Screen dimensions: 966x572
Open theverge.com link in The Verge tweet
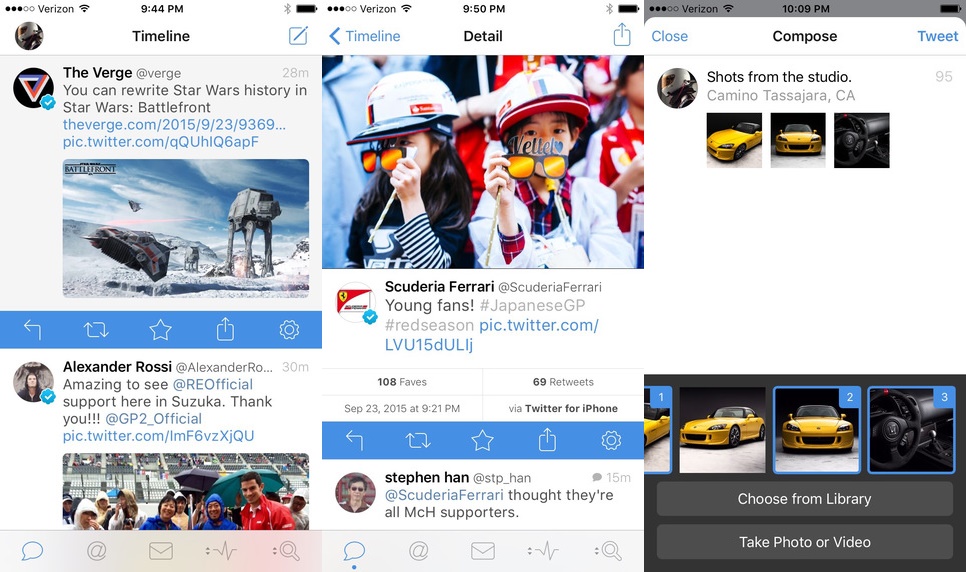(174, 125)
